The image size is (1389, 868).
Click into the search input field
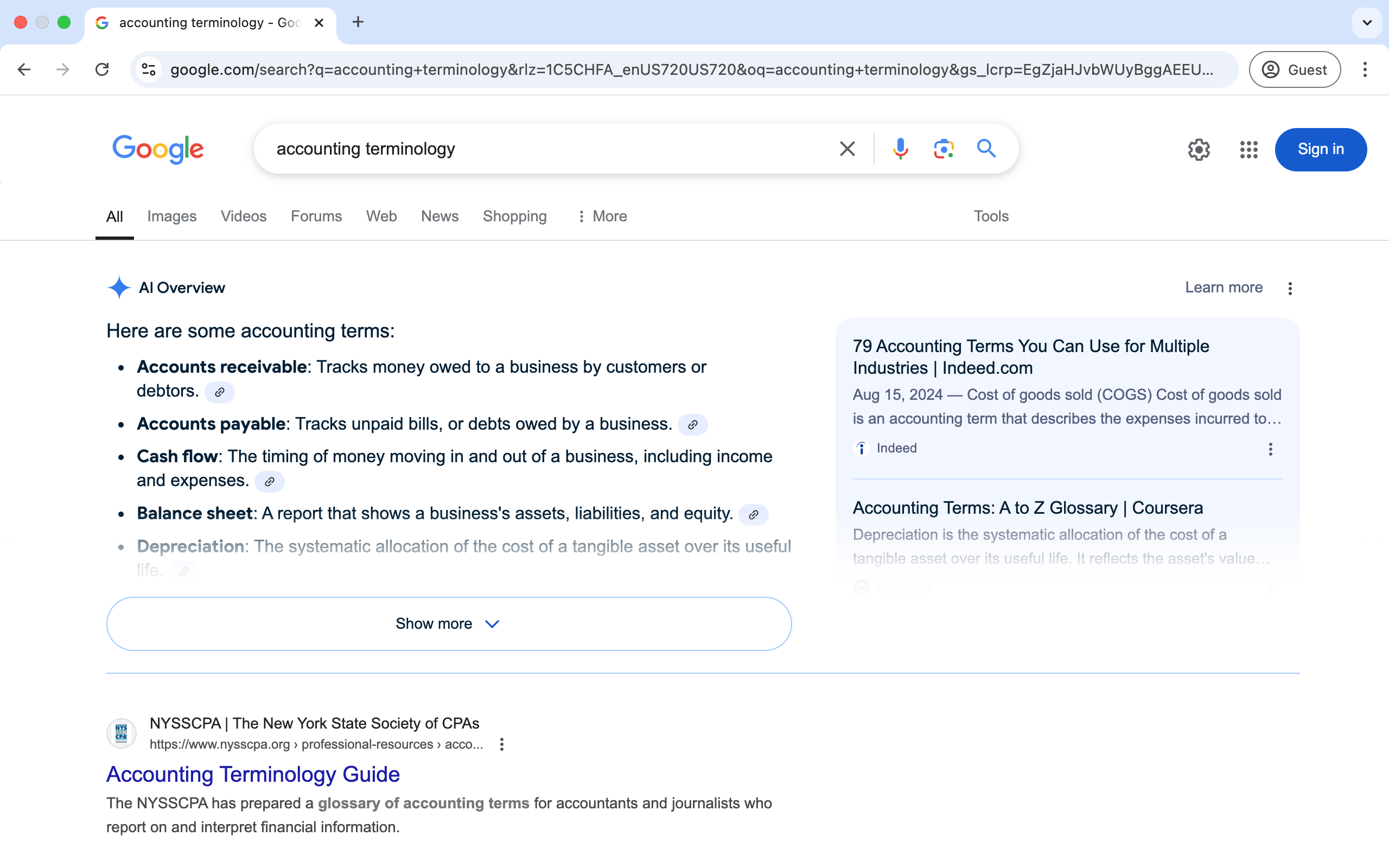545,149
